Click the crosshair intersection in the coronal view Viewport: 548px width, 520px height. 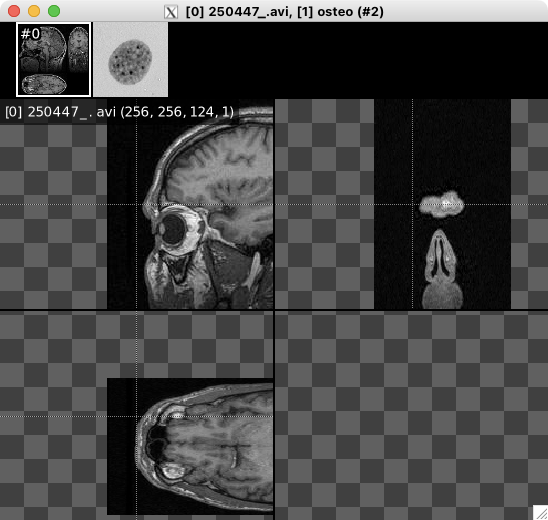click(412, 204)
